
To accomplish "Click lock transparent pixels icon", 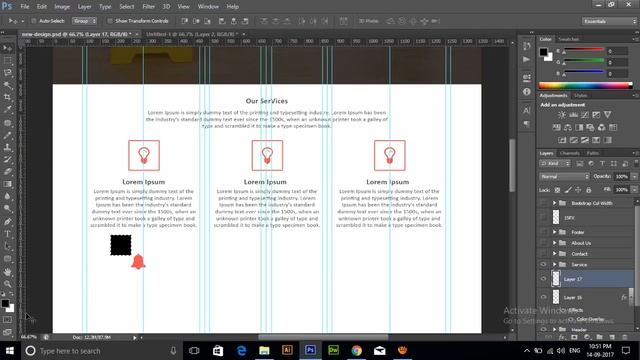I will pos(557,190).
